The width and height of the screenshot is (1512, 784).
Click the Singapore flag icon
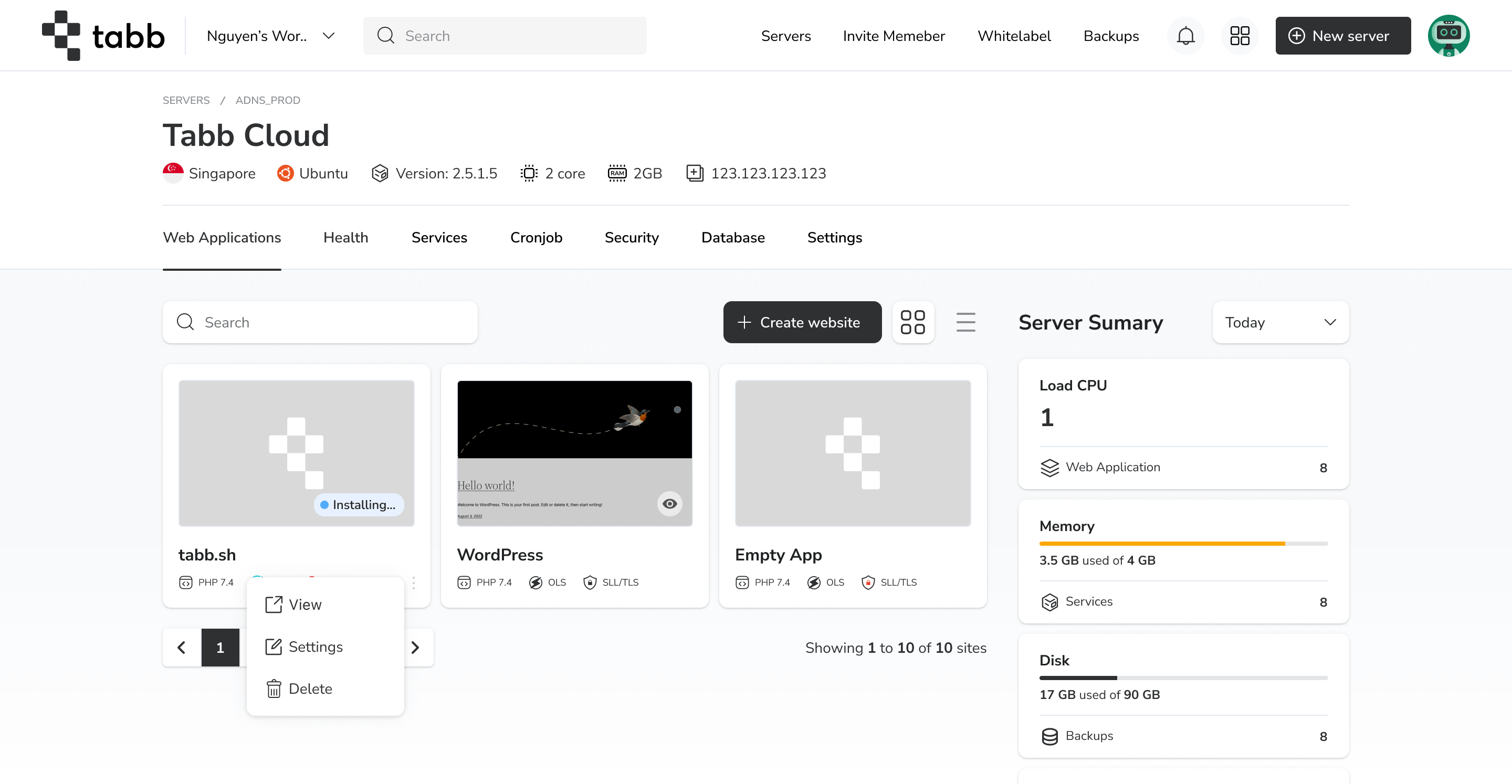click(173, 173)
